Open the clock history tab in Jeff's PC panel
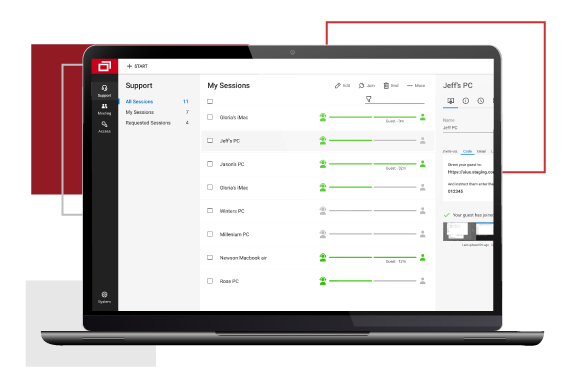 481,101
